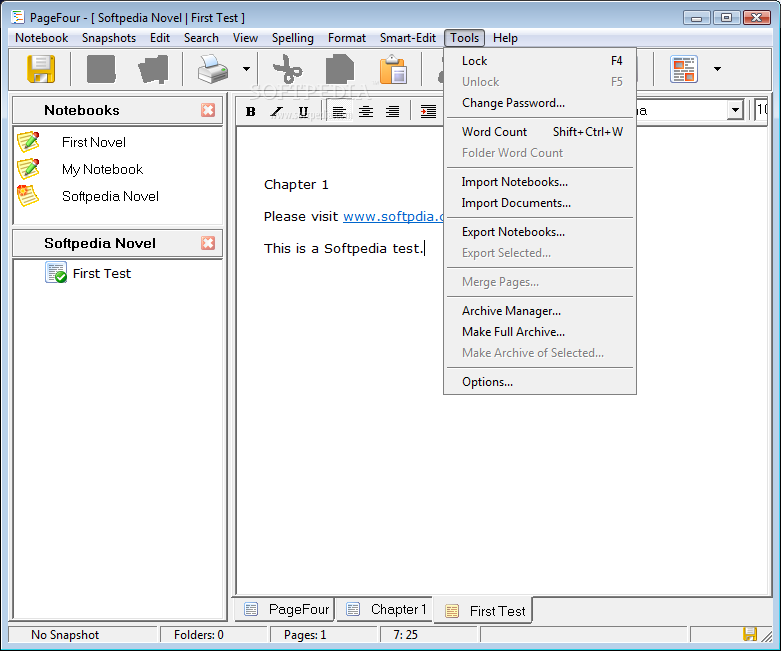Close the Softpedia Novel panel
This screenshot has width=781, height=651.
(x=208, y=243)
